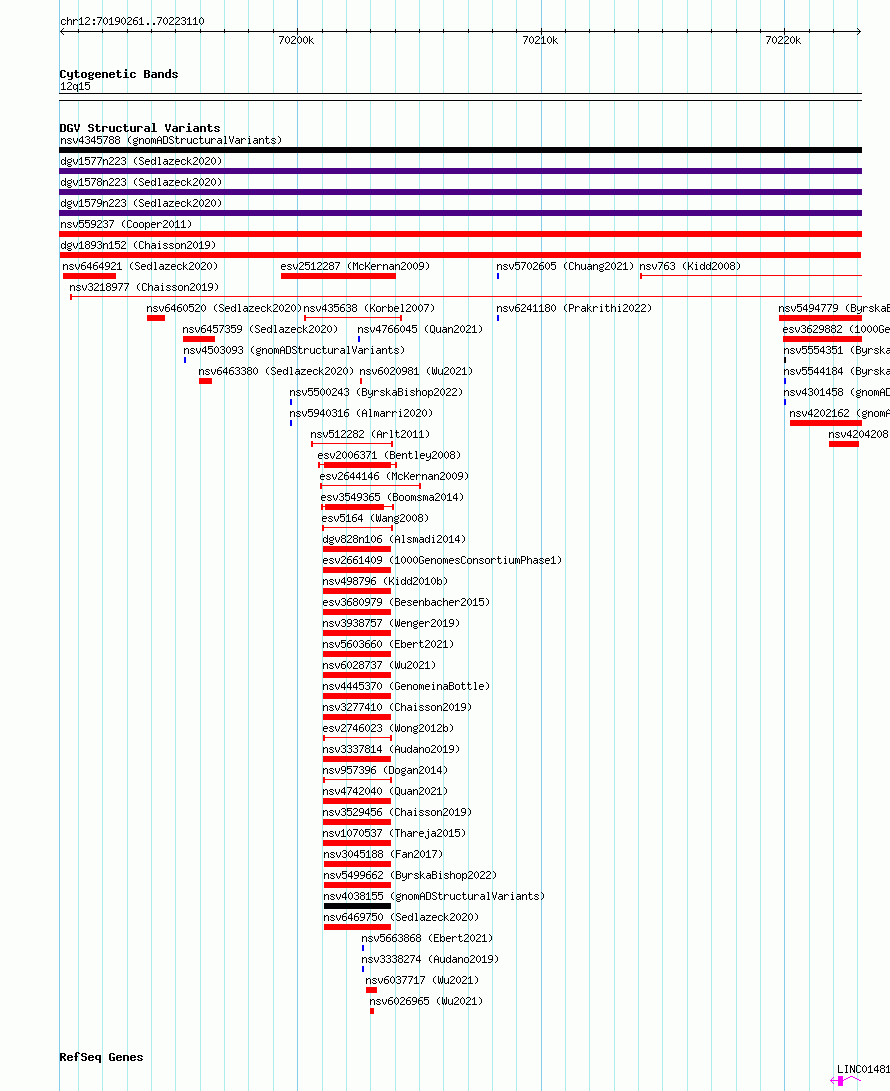Open nsv4742040 Quan2021 variant
This screenshot has width=890, height=1091.
pos(386,791)
